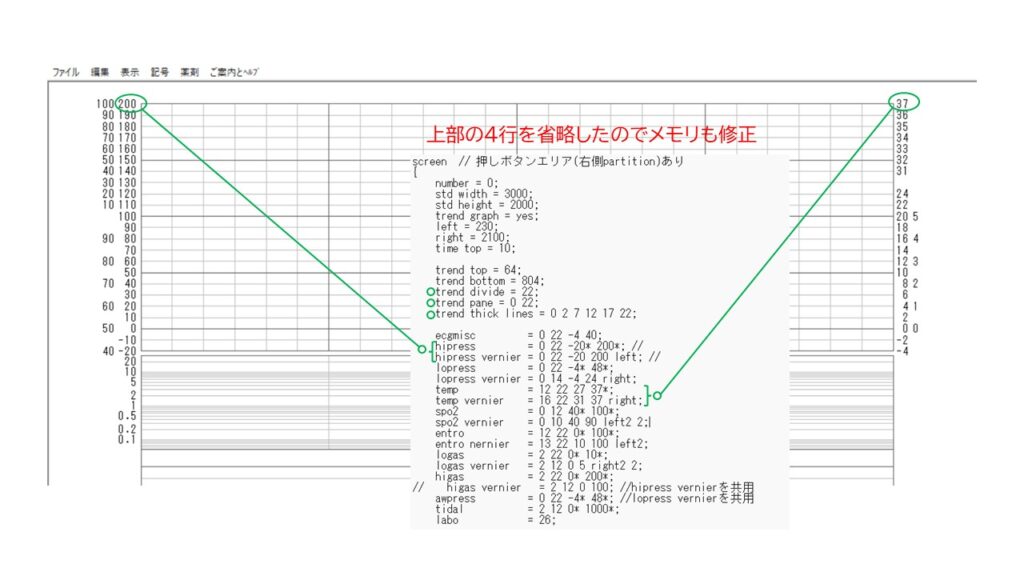The width and height of the screenshot is (1024, 576).
Task: Open the 記号 menu
Action: 160,73
